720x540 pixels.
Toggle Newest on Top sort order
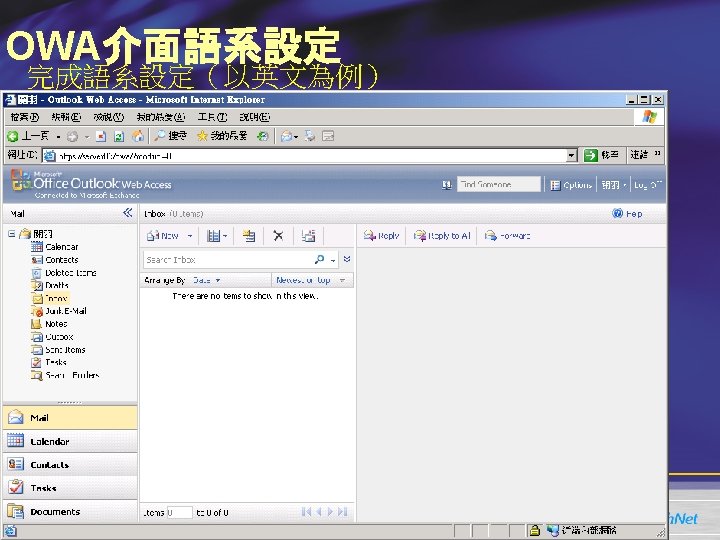311,280
